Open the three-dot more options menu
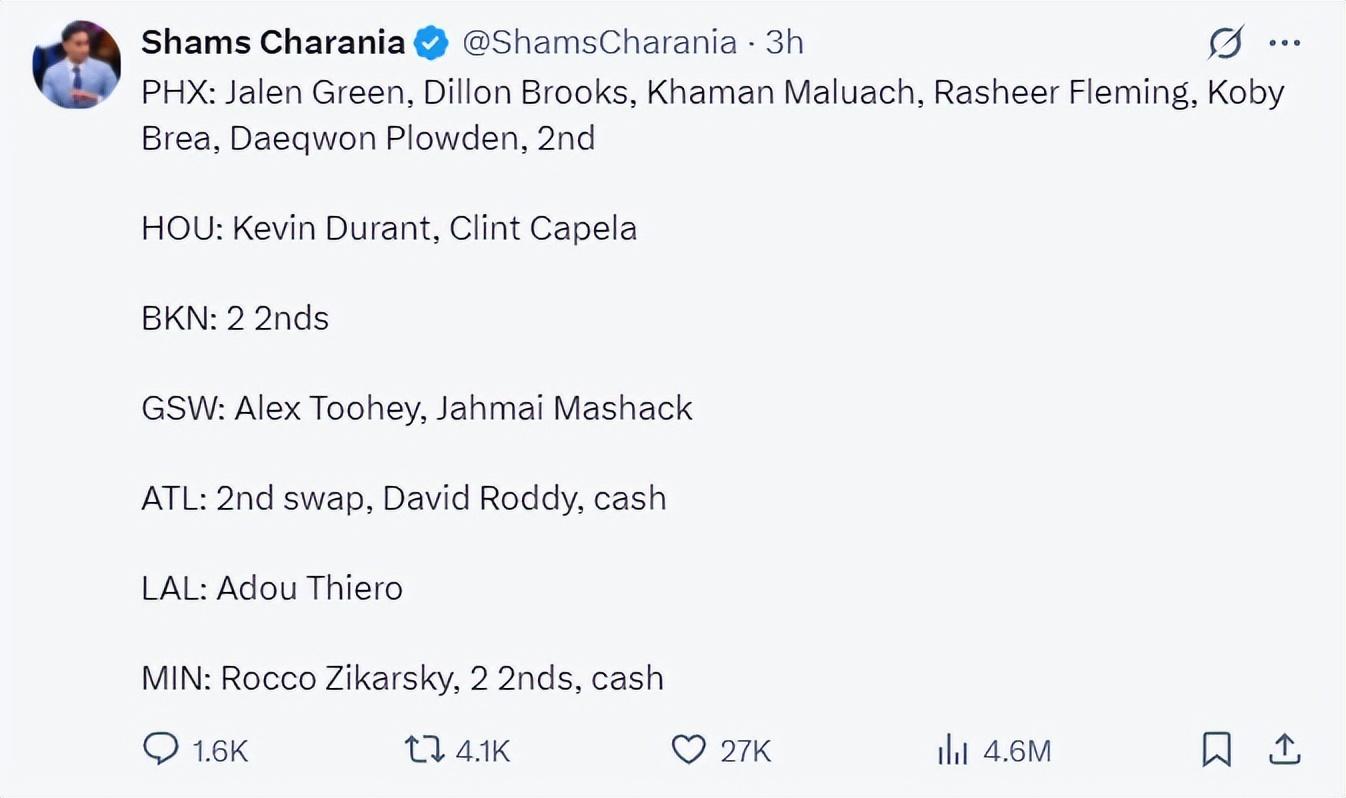Viewport: 1346px width, 798px height. (x=1284, y=43)
